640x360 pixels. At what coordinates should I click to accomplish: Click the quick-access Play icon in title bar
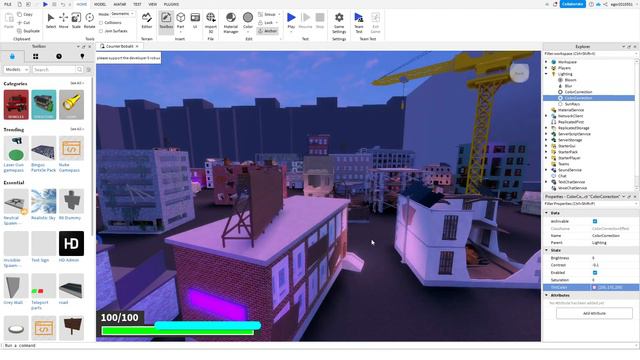pyautogui.click(x=45, y=4)
